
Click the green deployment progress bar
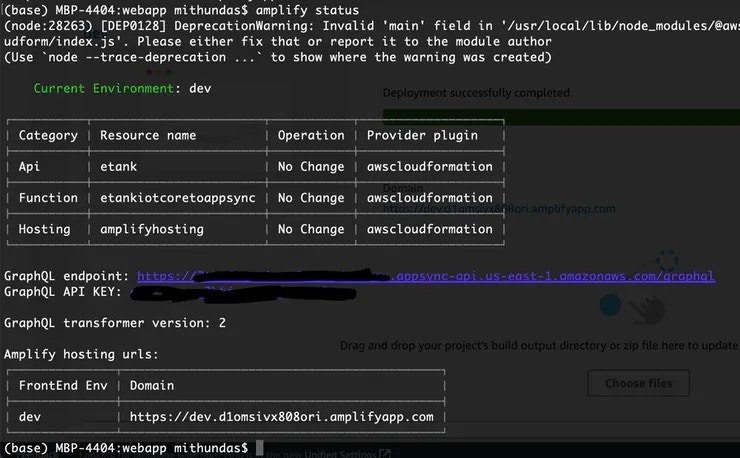coord(561,117)
